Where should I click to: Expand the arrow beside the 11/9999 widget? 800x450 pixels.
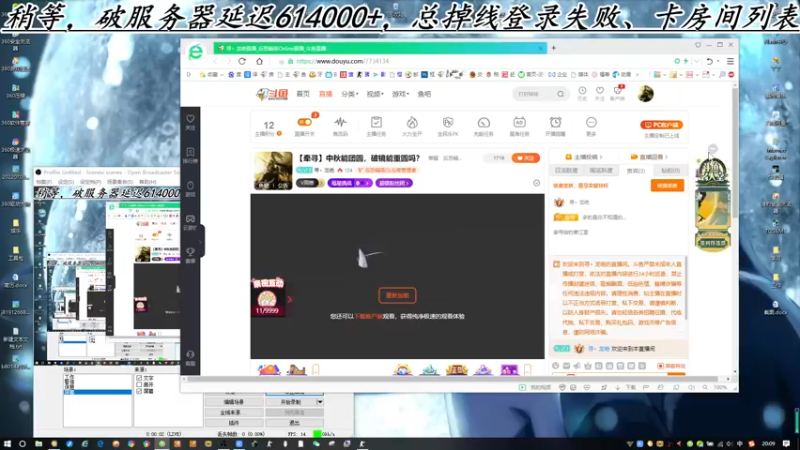coord(290,299)
